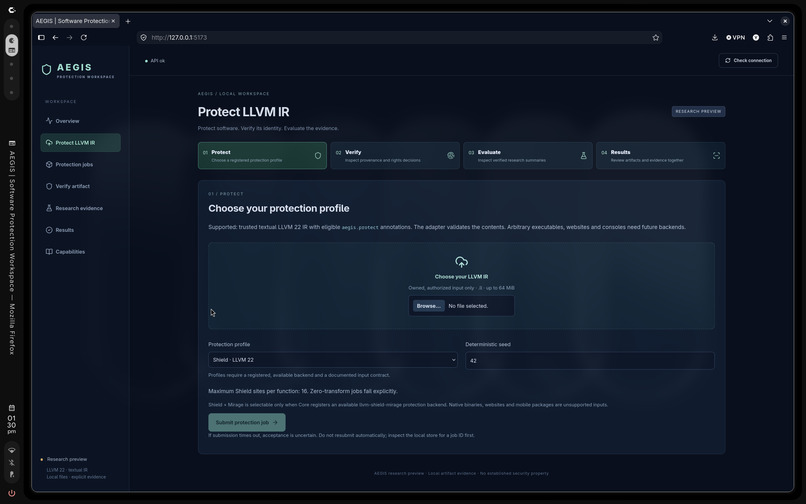Click the Results check-circle icon
The width and height of the screenshot is (806, 504).
pos(49,230)
